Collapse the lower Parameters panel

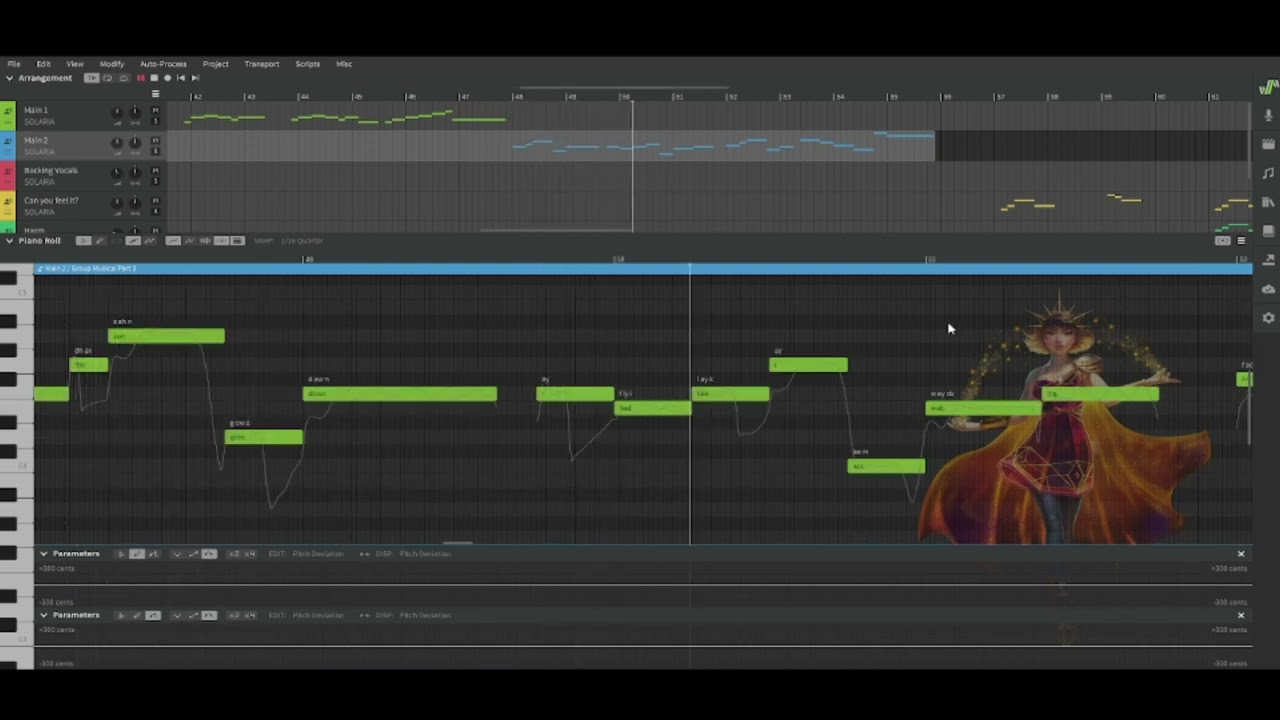coord(44,615)
